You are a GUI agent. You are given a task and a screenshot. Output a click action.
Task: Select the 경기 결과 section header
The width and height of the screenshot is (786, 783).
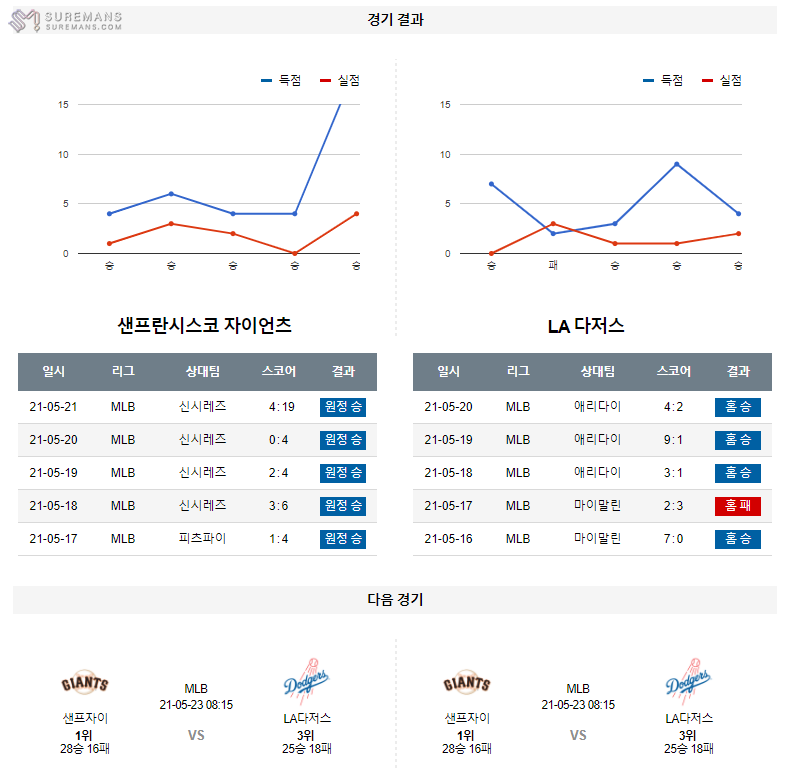click(395, 20)
